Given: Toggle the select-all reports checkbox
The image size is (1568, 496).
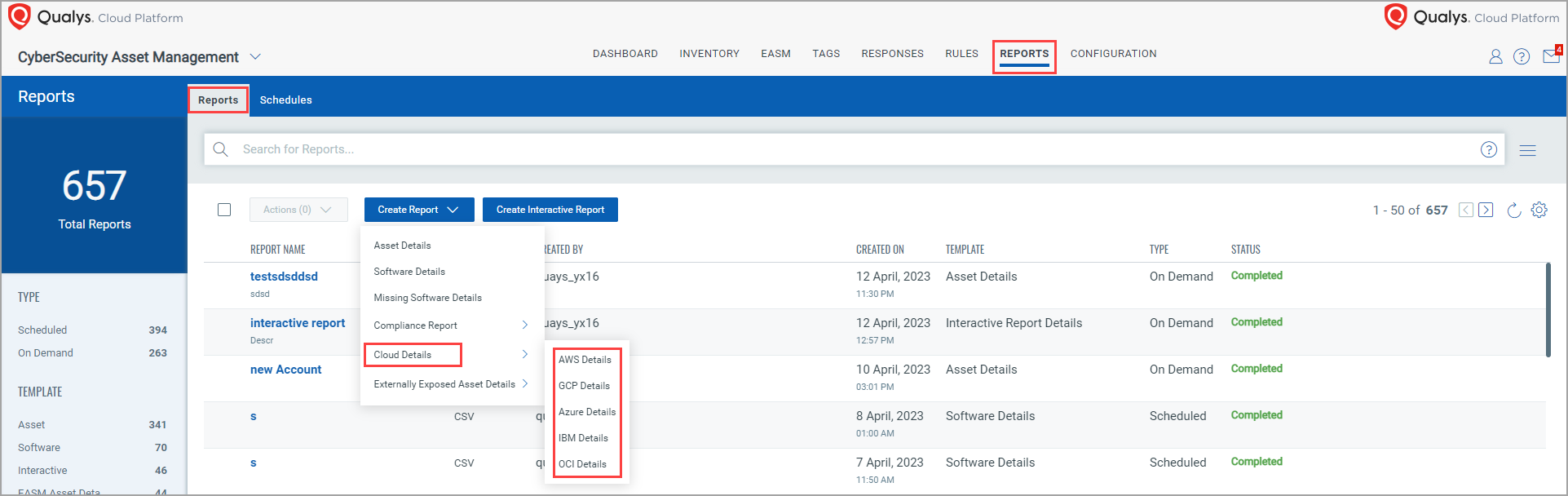Looking at the screenshot, I should point(224,210).
